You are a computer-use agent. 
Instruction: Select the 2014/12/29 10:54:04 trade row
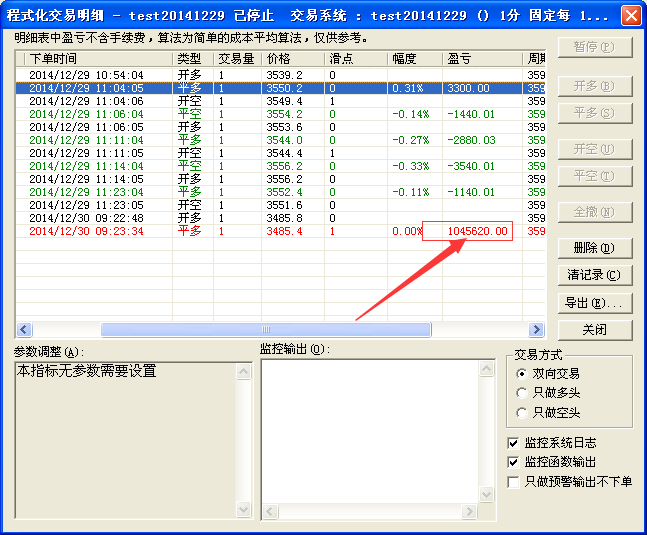pos(90,75)
